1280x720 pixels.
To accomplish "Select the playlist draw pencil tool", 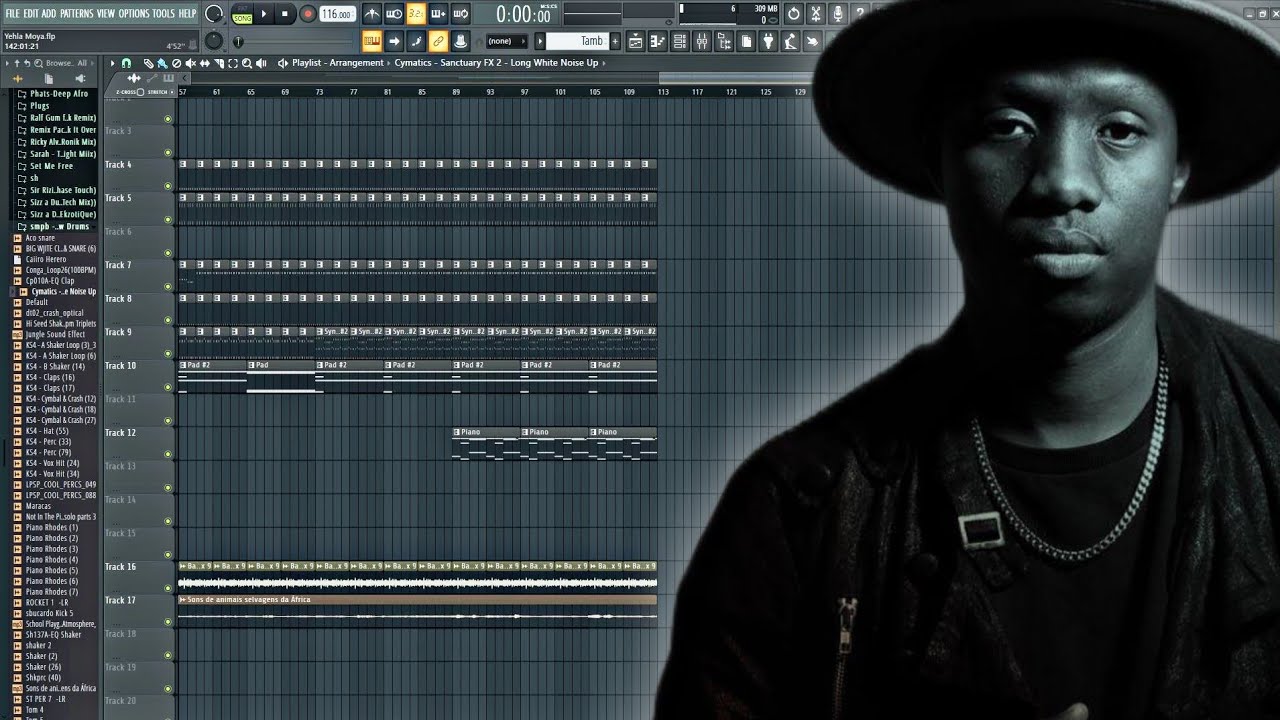I will (x=148, y=63).
